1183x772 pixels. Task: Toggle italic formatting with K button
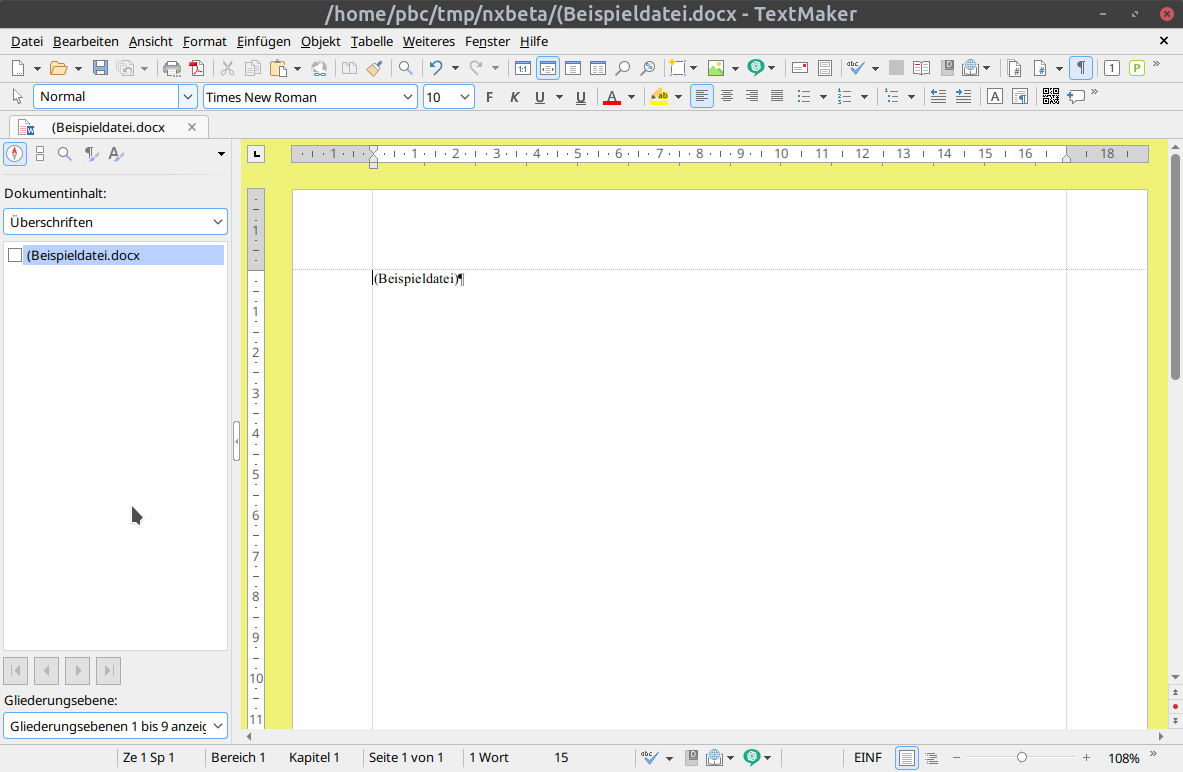(515, 97)
